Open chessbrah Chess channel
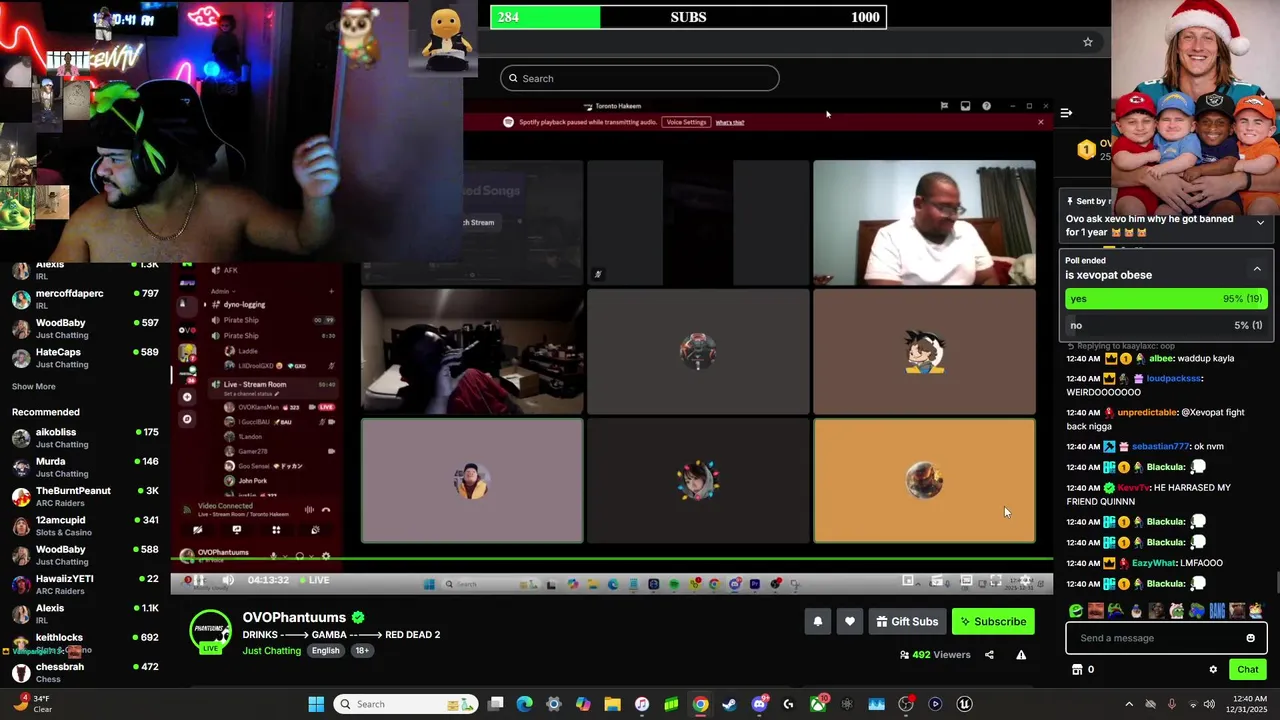The height and width of the screenshot is (720, 1280). click(85, 673)
